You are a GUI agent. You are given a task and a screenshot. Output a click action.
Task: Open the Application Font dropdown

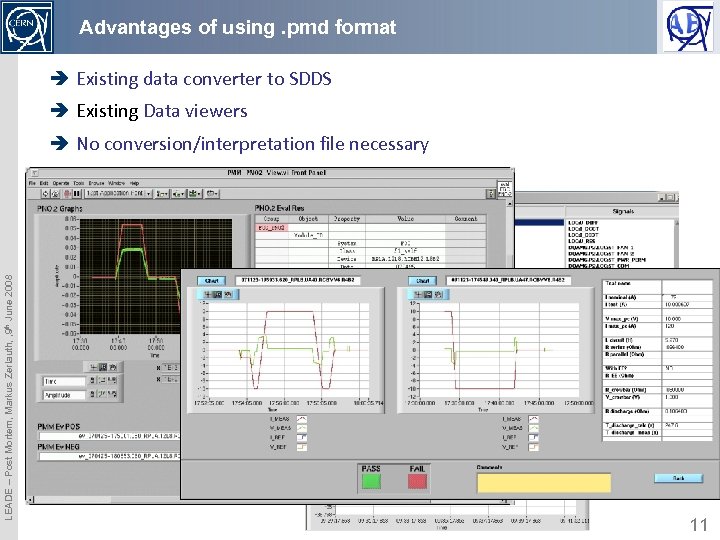point(118,194)
